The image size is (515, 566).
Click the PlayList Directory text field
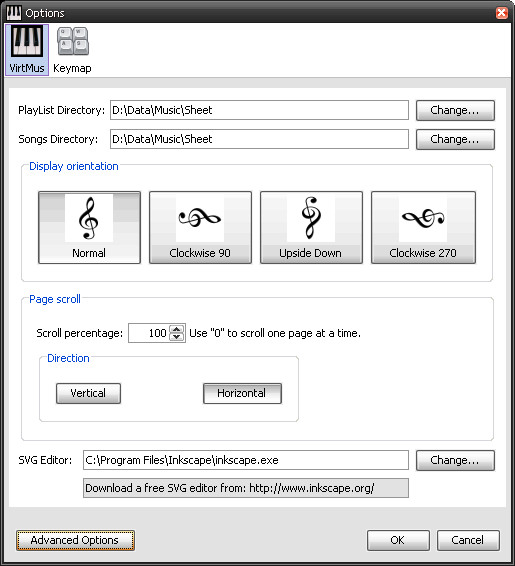(x=259, y=110)
